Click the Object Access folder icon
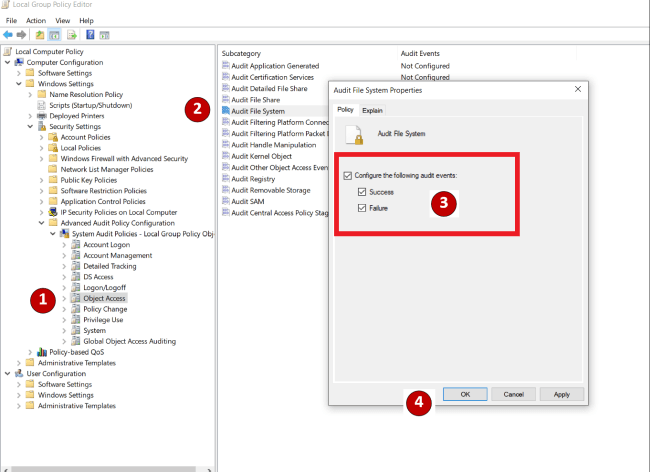This screenshot has width=650, height=472. 75,298
